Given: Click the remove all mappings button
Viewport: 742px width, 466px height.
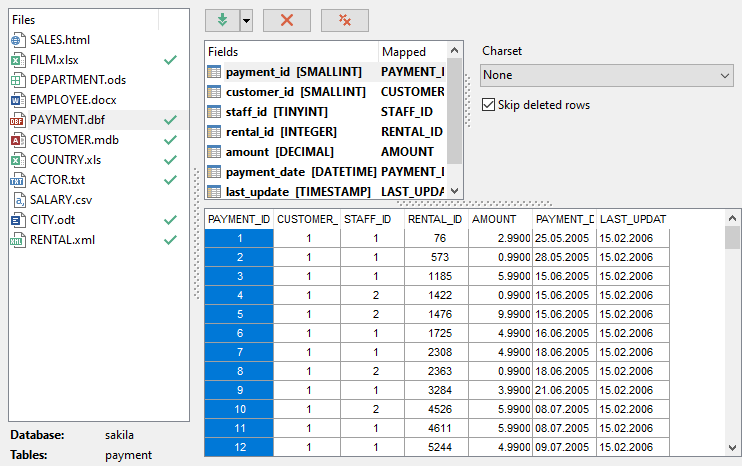Looking at the screenshot, I should [x=345, y=20].
